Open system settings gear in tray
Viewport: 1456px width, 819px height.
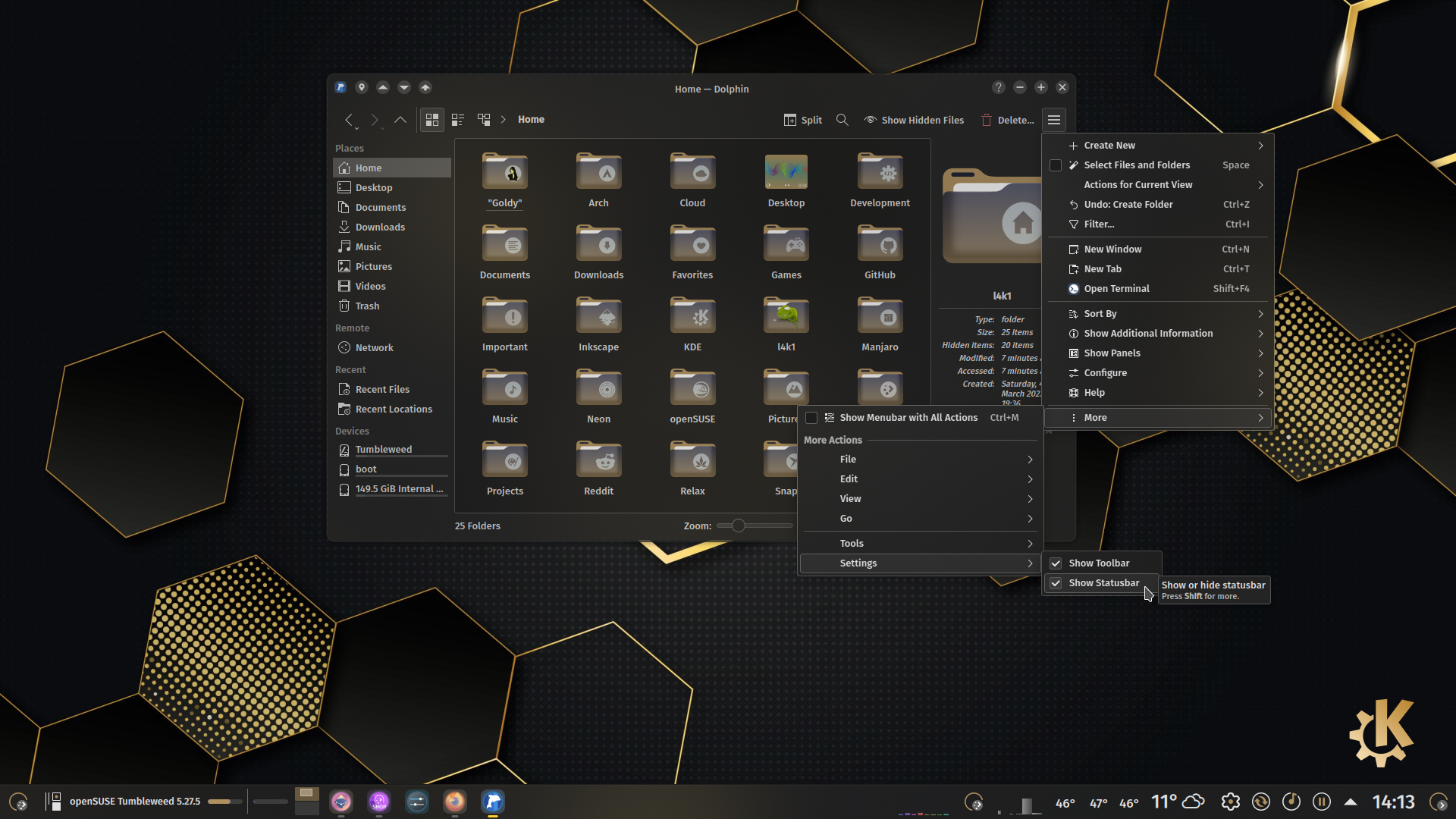pos(1231,802)
